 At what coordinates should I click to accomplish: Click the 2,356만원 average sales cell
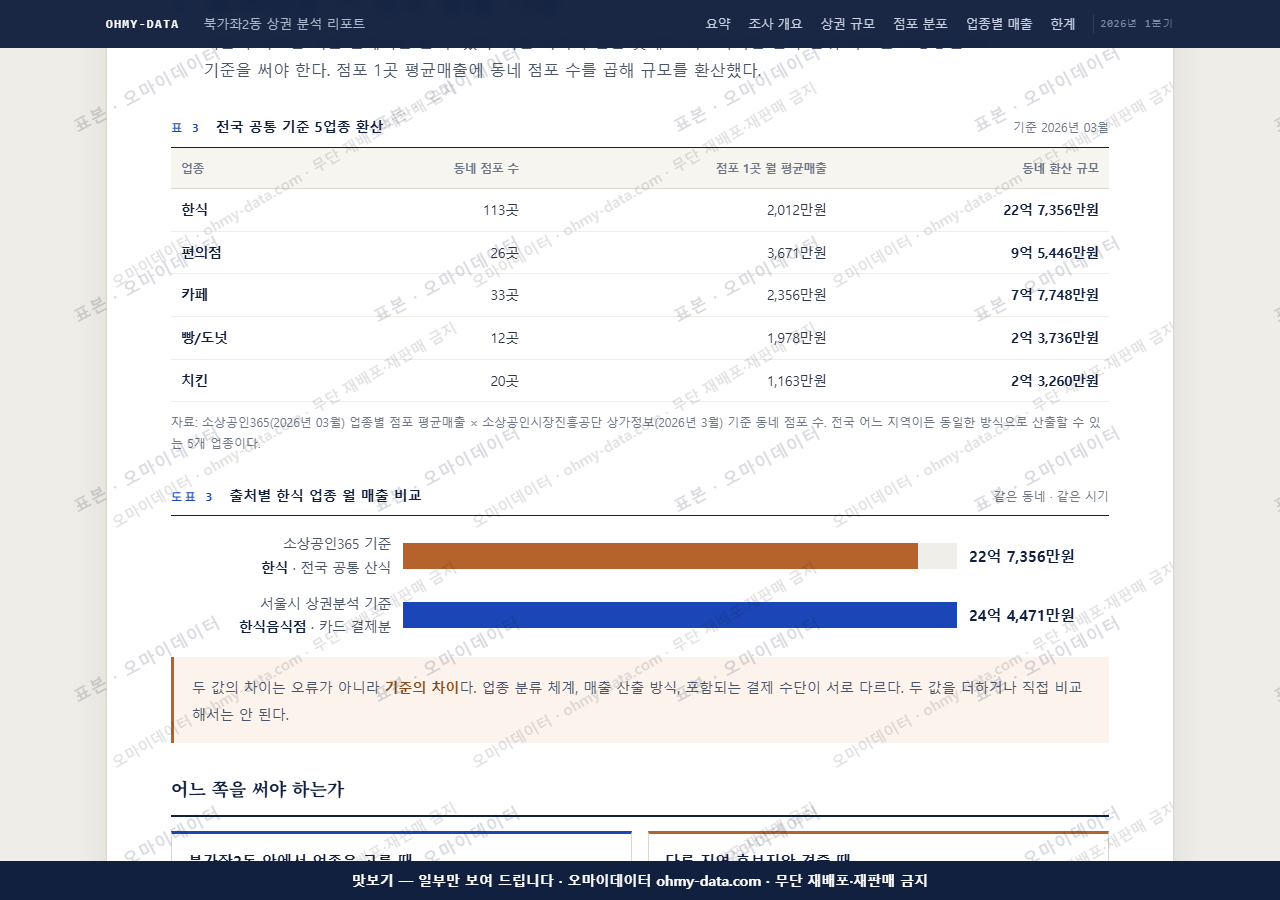(797, 295)
